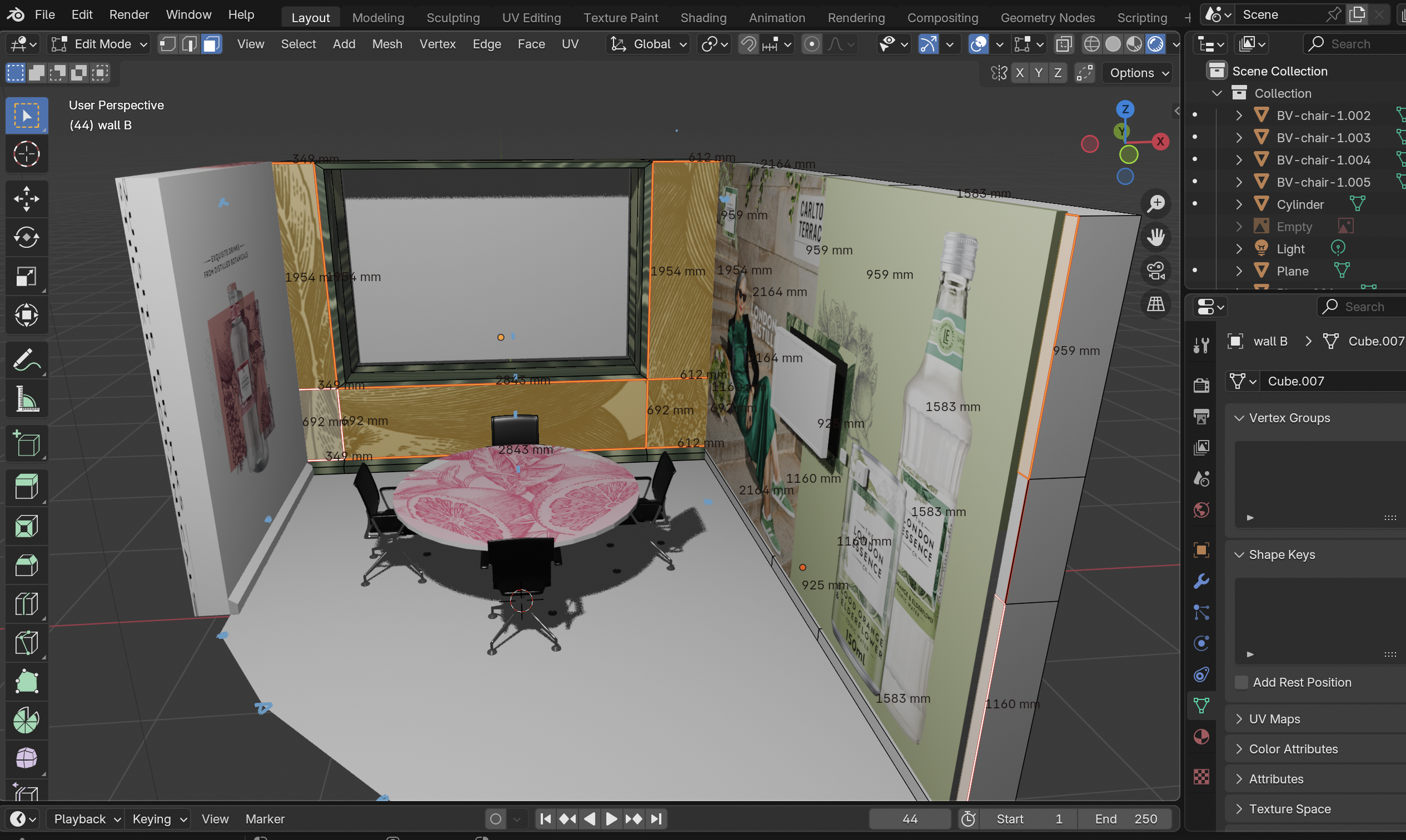
Task: Pick the Scale tool
Action: point(26,277)
